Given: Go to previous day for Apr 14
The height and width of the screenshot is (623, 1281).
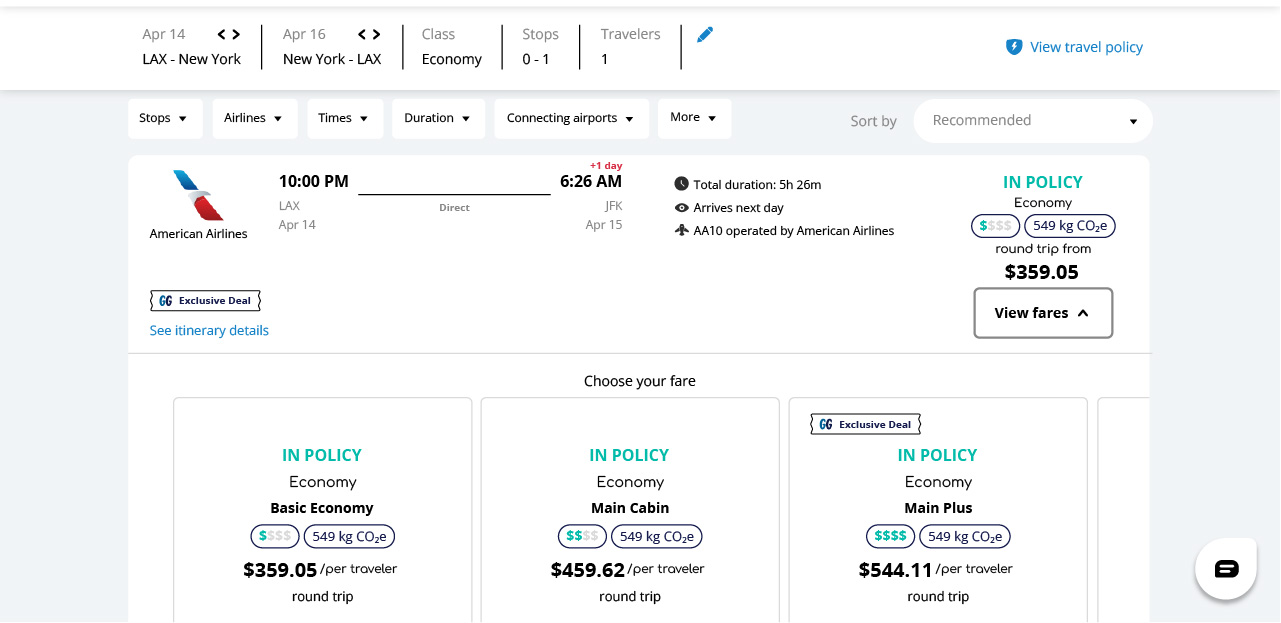Looking at the screenshot, I should [222, 35].
